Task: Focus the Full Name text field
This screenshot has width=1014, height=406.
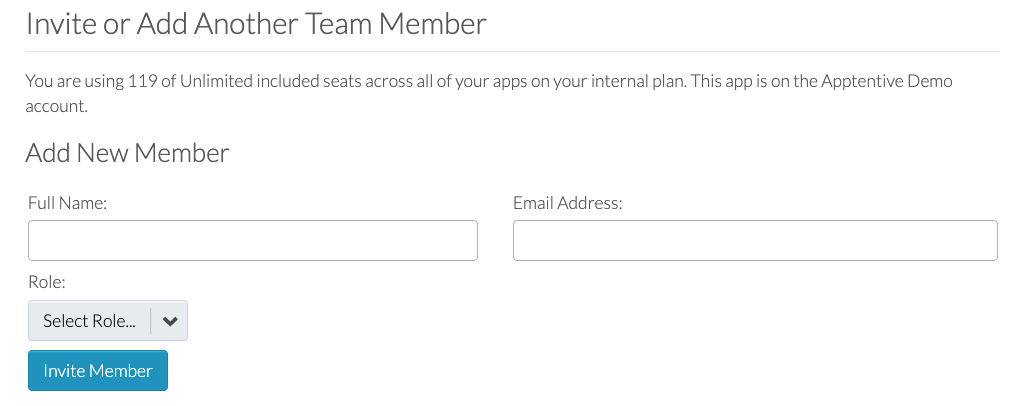Action: pyautogui.click(x=253, y=241)
